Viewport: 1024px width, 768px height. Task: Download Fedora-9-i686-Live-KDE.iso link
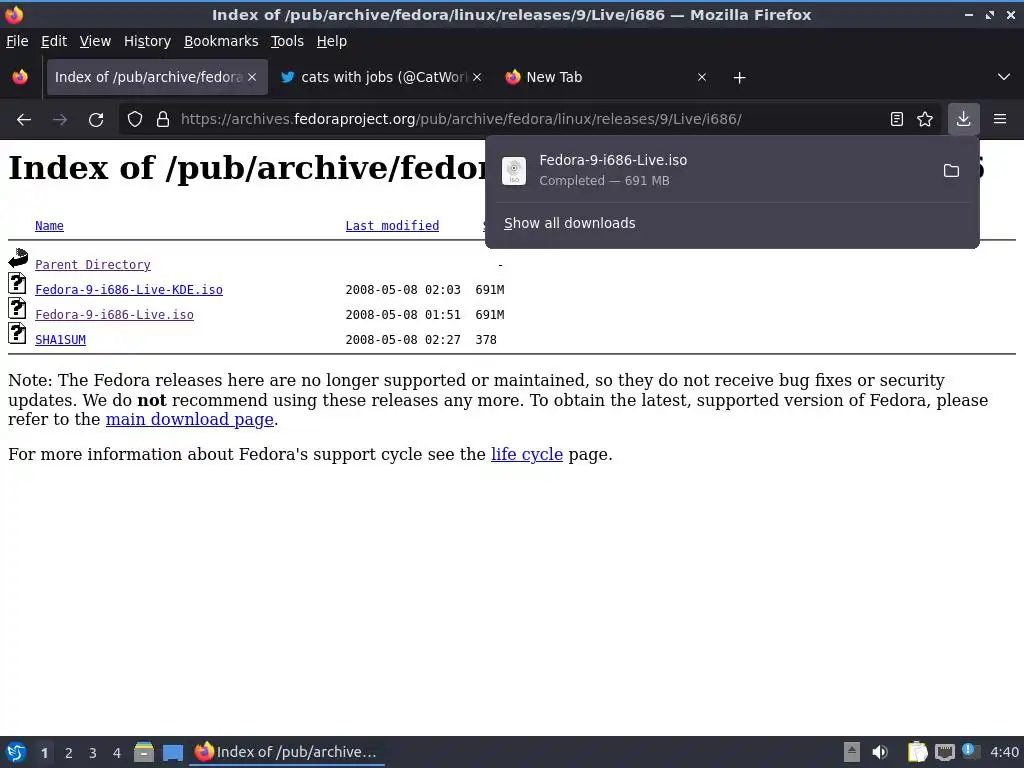point(129,289)
